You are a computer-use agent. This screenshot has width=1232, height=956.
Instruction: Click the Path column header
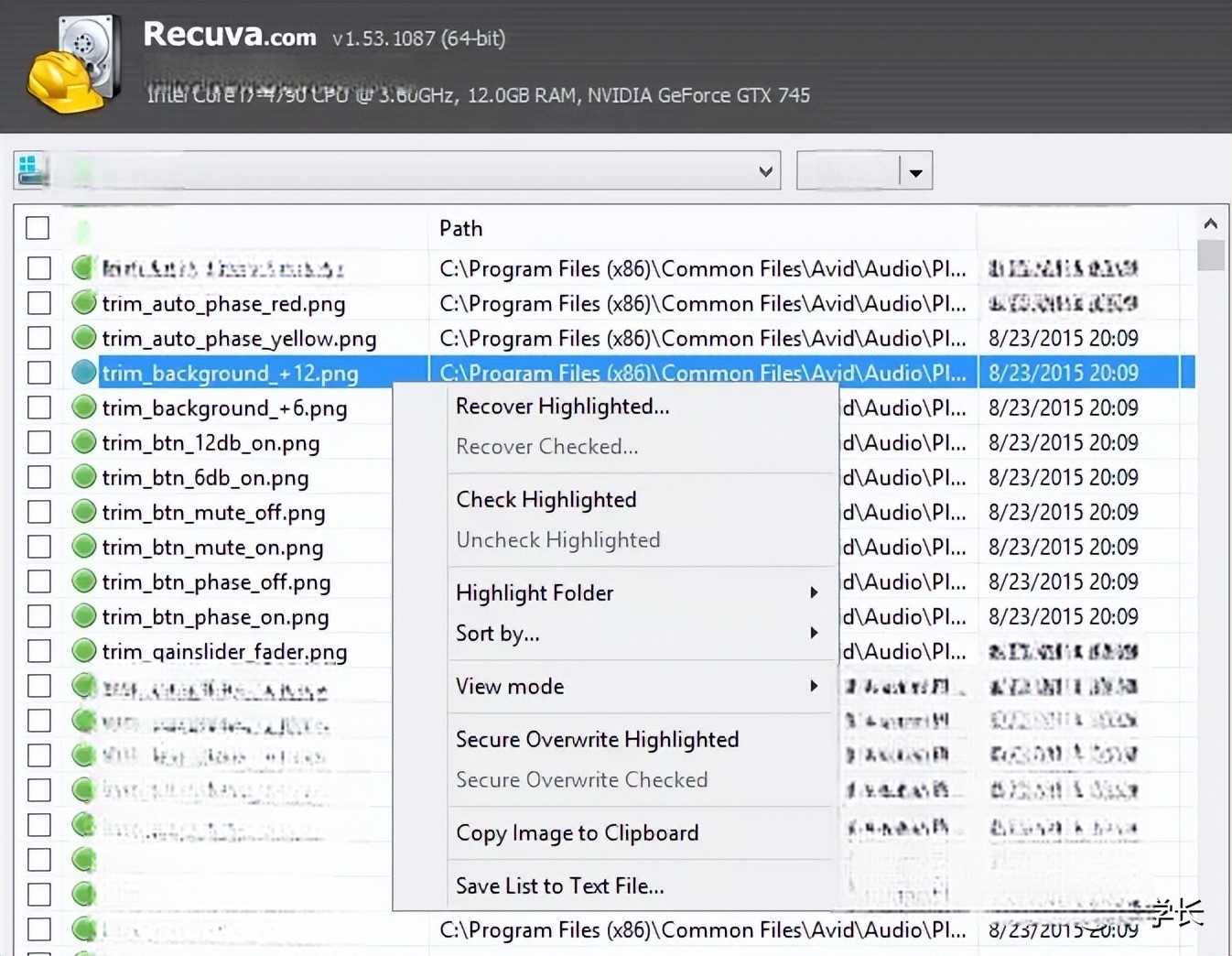[x=702, y=228]
